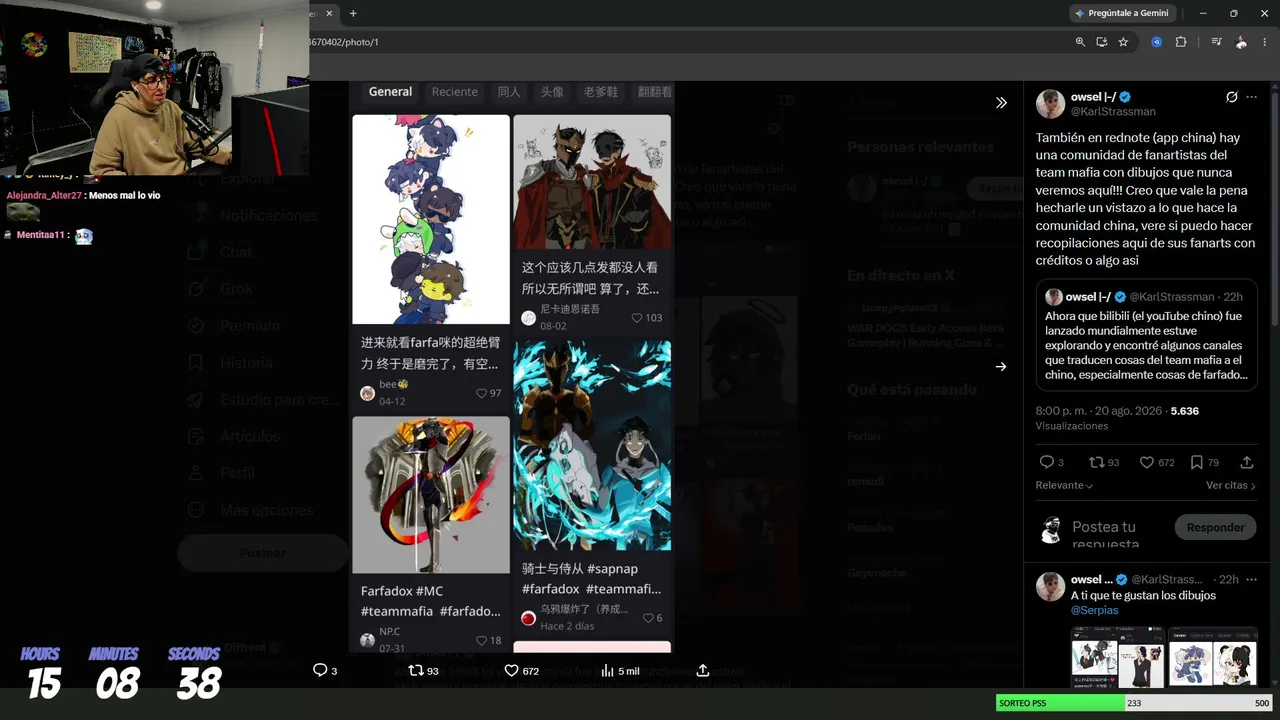Click the Pregúntale a Gemini button
The width and height of the screenshot is (1280, 720).
click(x=1121, y=13)
